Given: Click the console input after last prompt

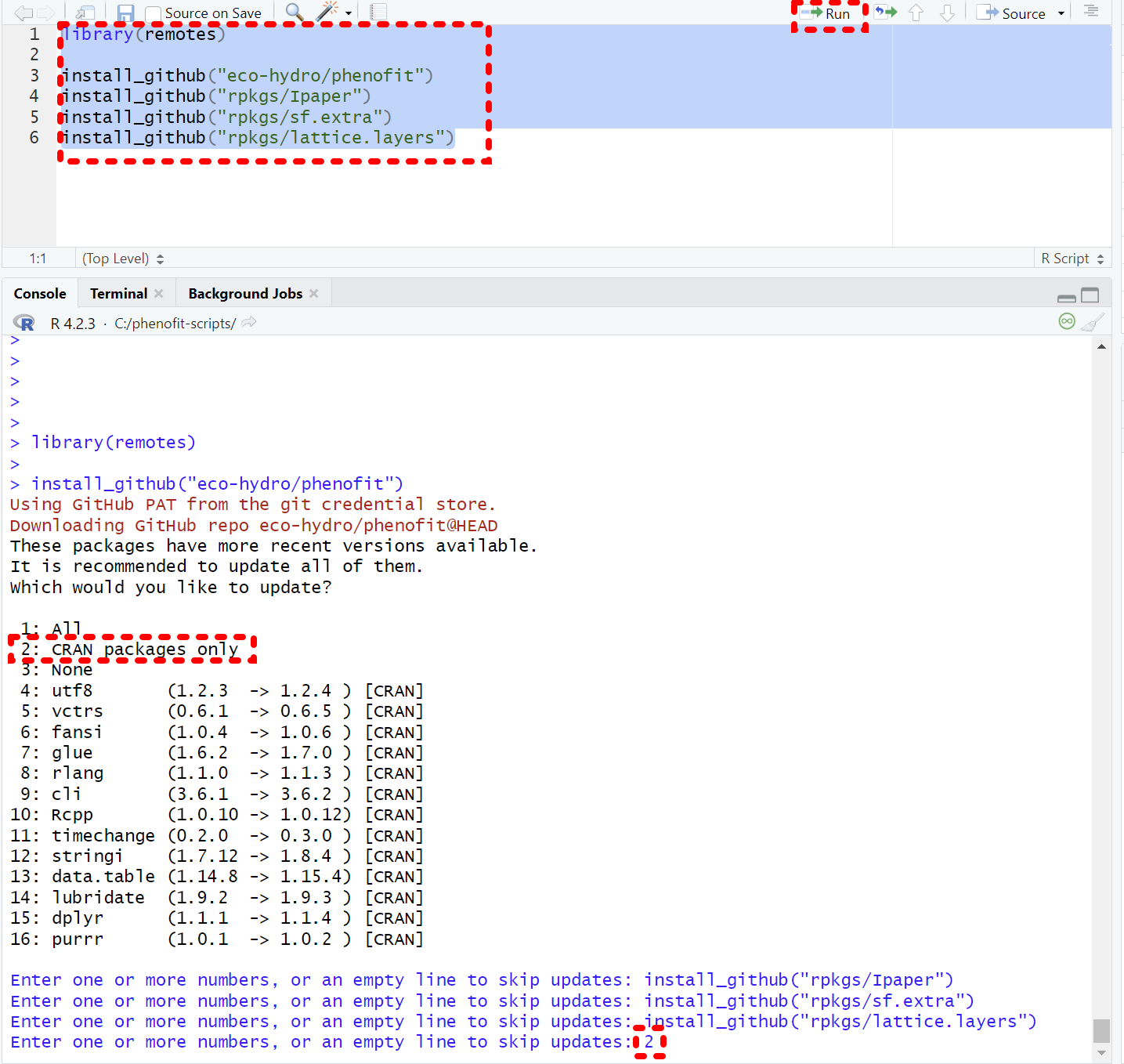Looking at the screenshot, I should click(649, 1043).
